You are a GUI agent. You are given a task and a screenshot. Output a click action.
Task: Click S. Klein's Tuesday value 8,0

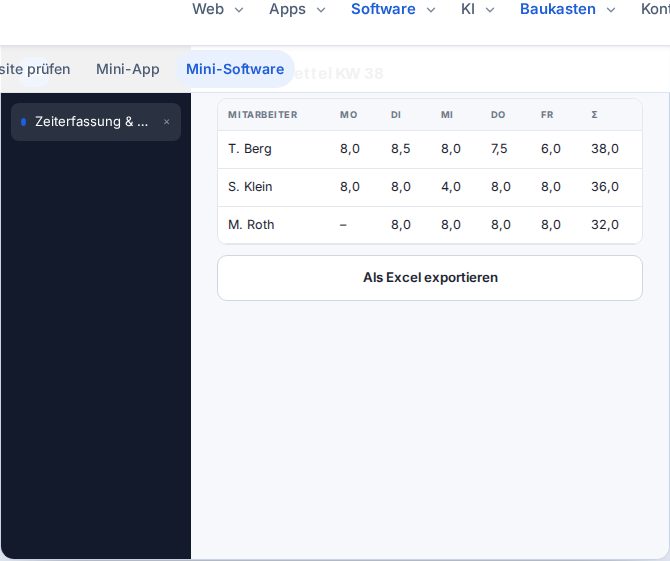(401, 187)
